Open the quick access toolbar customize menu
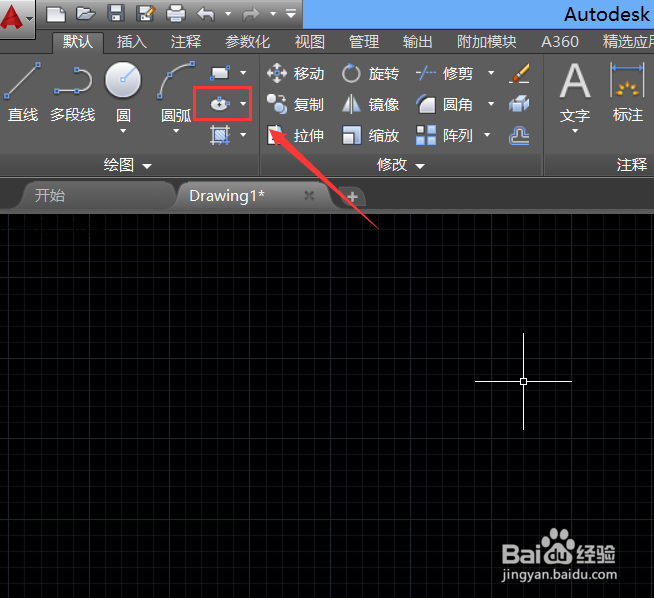Viewport: 654px width, 598px height. [x=291, y=14]
